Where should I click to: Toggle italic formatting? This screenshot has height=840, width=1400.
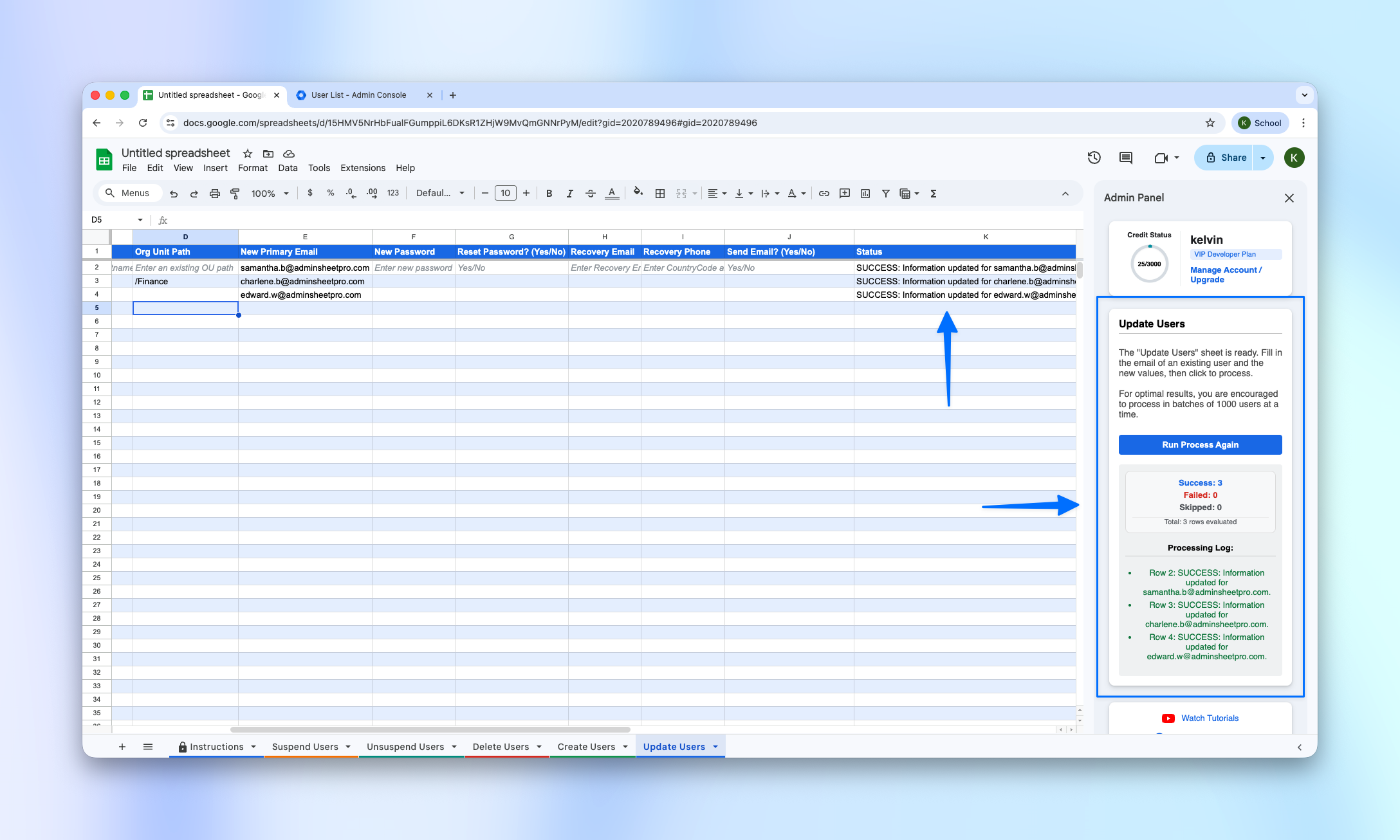569,193
